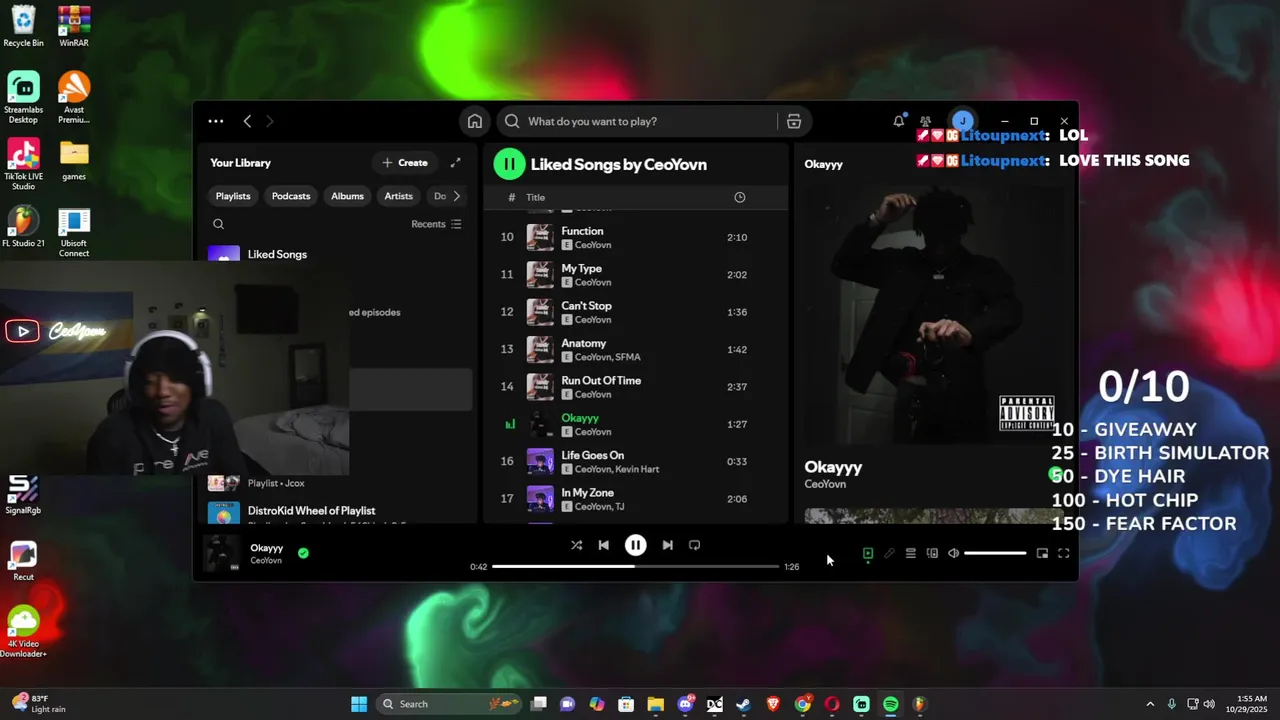This screenshot has width=1280, height=720.
Task: Mute the volume speaker icon
Action: click(953, 553)
